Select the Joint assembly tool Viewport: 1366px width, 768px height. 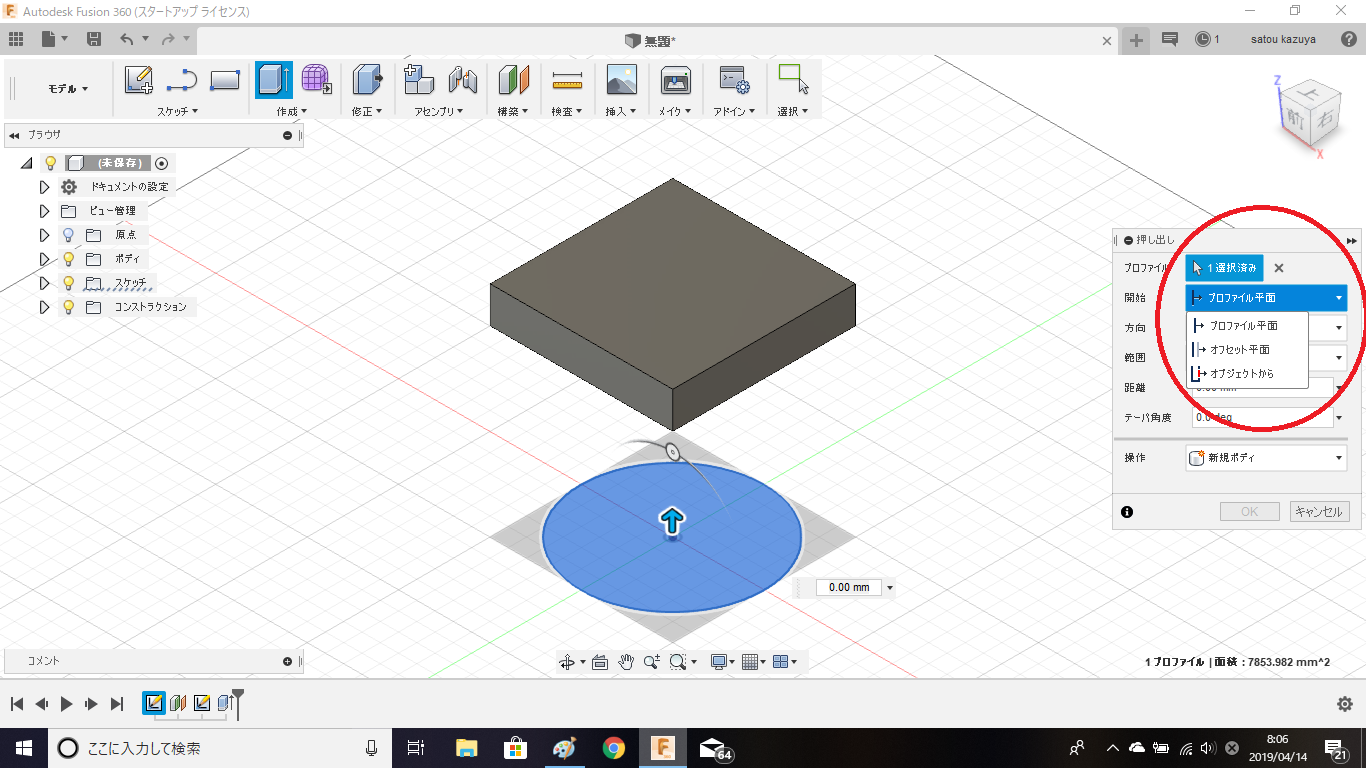coord(462,80)
